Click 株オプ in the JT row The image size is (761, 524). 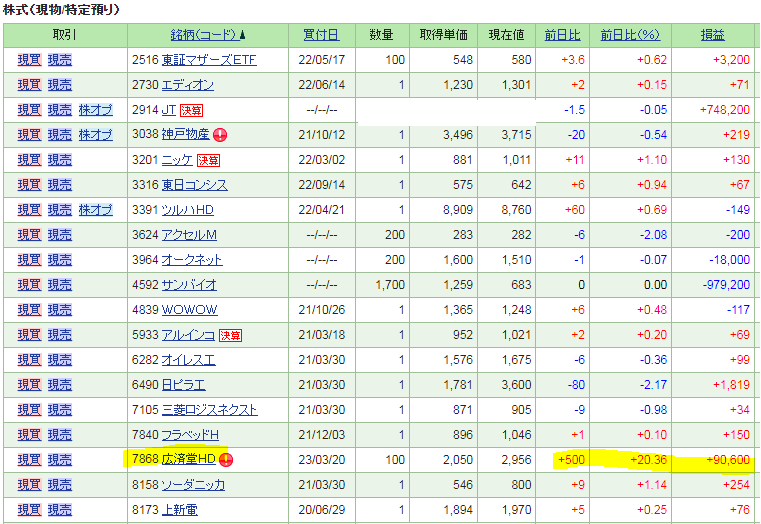point(96,110)
